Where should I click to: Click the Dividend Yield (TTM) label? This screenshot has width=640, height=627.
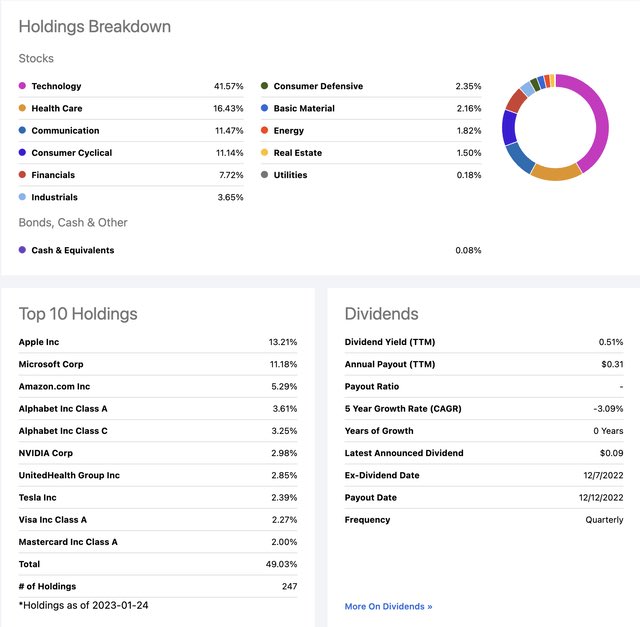click(390, 342)
